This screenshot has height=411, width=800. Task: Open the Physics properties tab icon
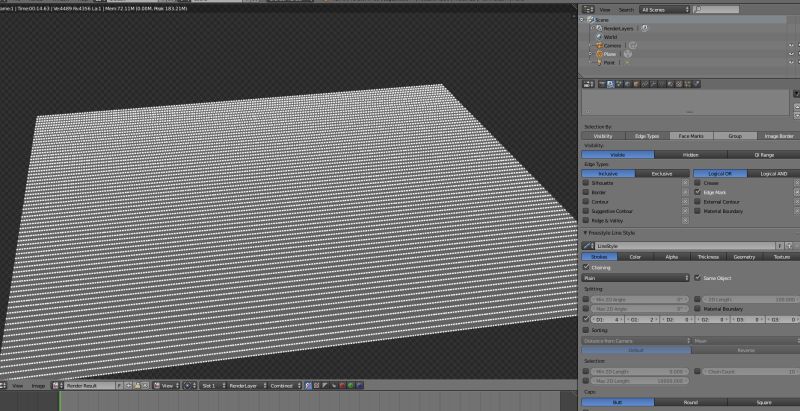696,84
